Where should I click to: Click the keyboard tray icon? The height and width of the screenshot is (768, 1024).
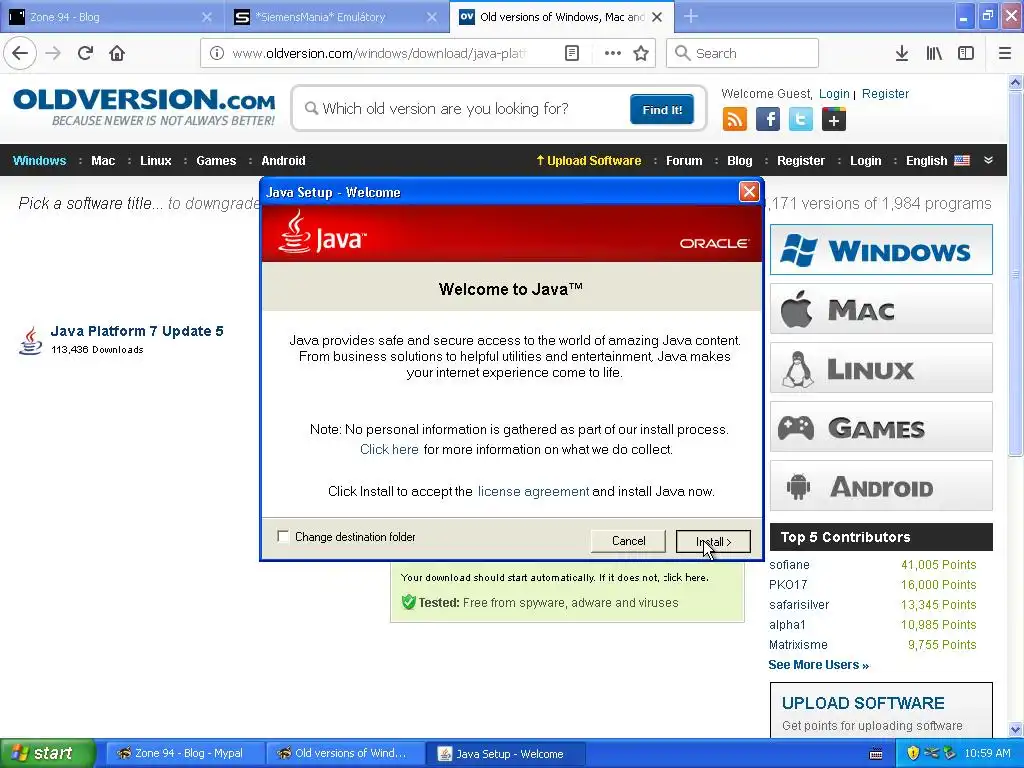(x=876, y=754)
